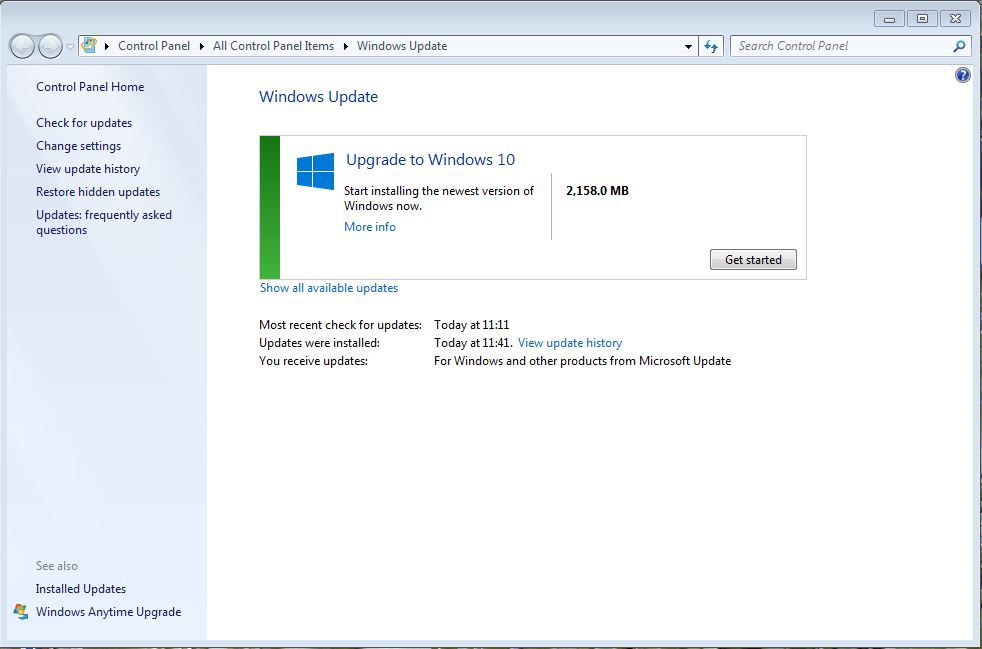Image resolution: width=982 pixels, height=649 pixels.
Task: Open View update history in sidebar
Action: pyautogui.click(x=88, y=169)
